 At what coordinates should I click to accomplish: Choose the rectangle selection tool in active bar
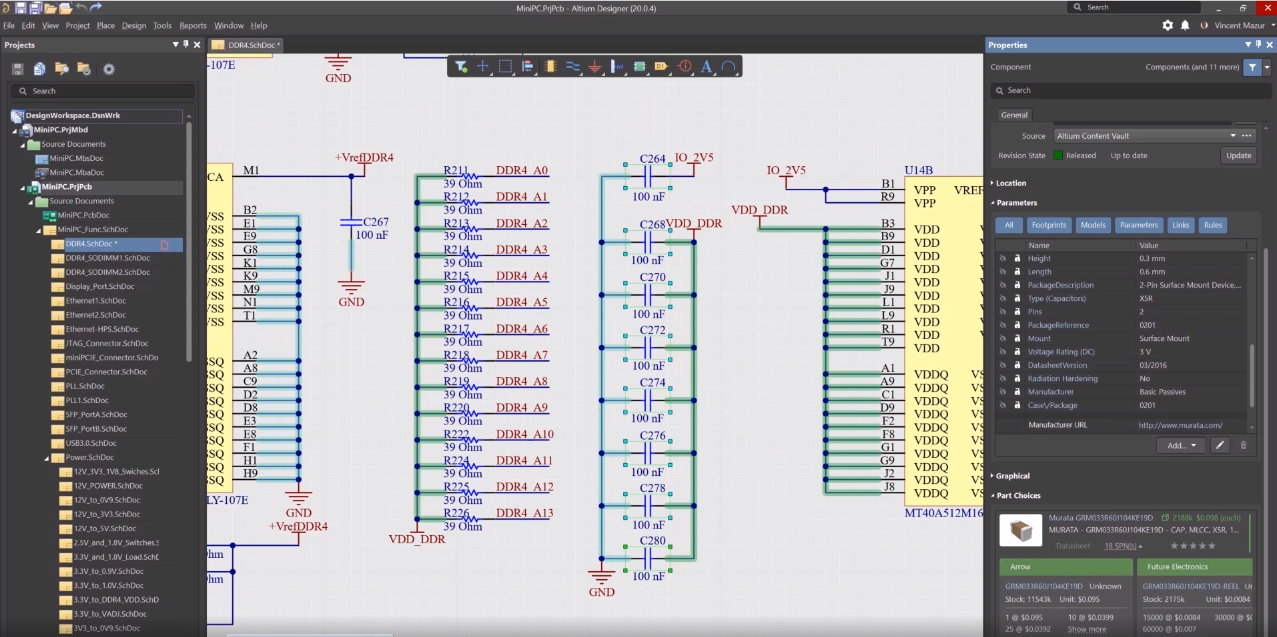click(505, 67)
